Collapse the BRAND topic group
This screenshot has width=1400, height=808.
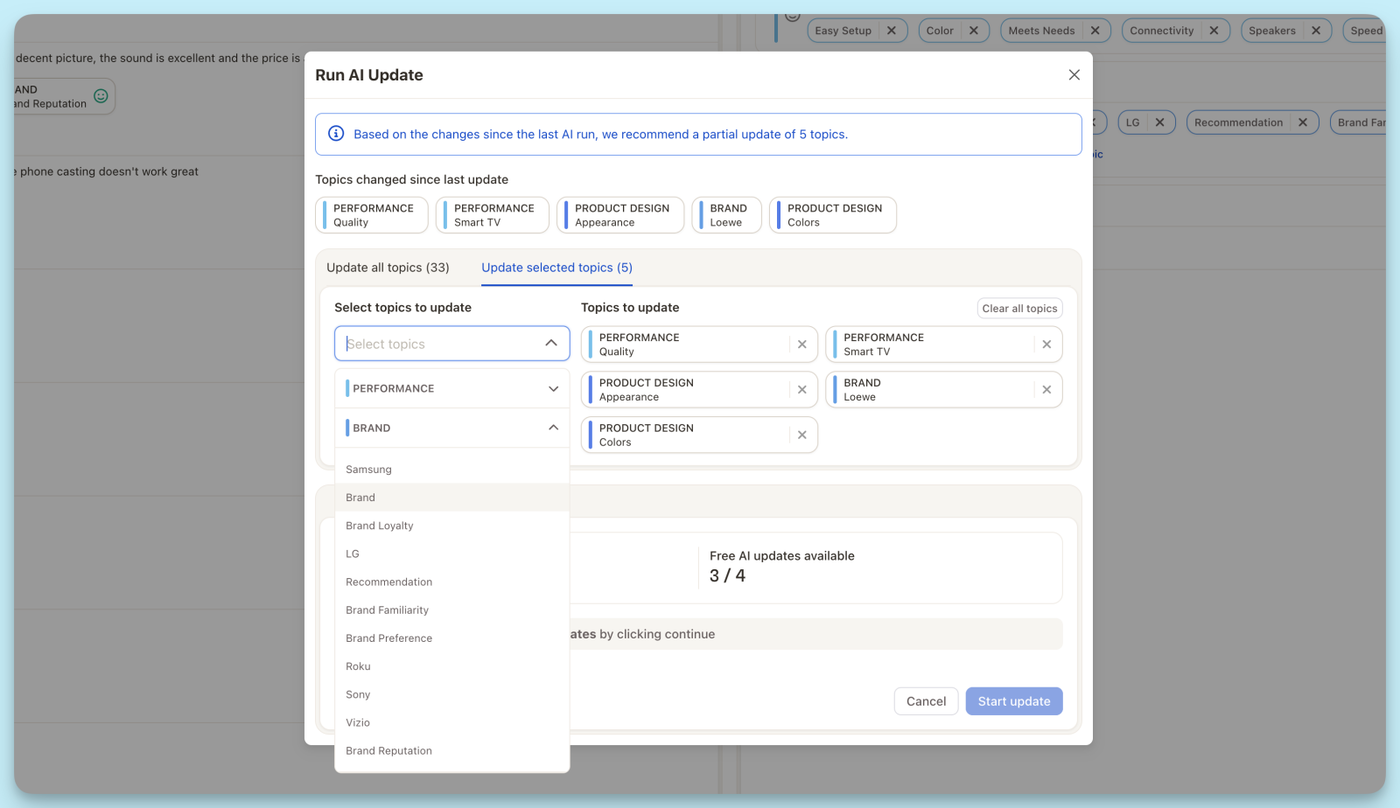click(x=553, y=428)
